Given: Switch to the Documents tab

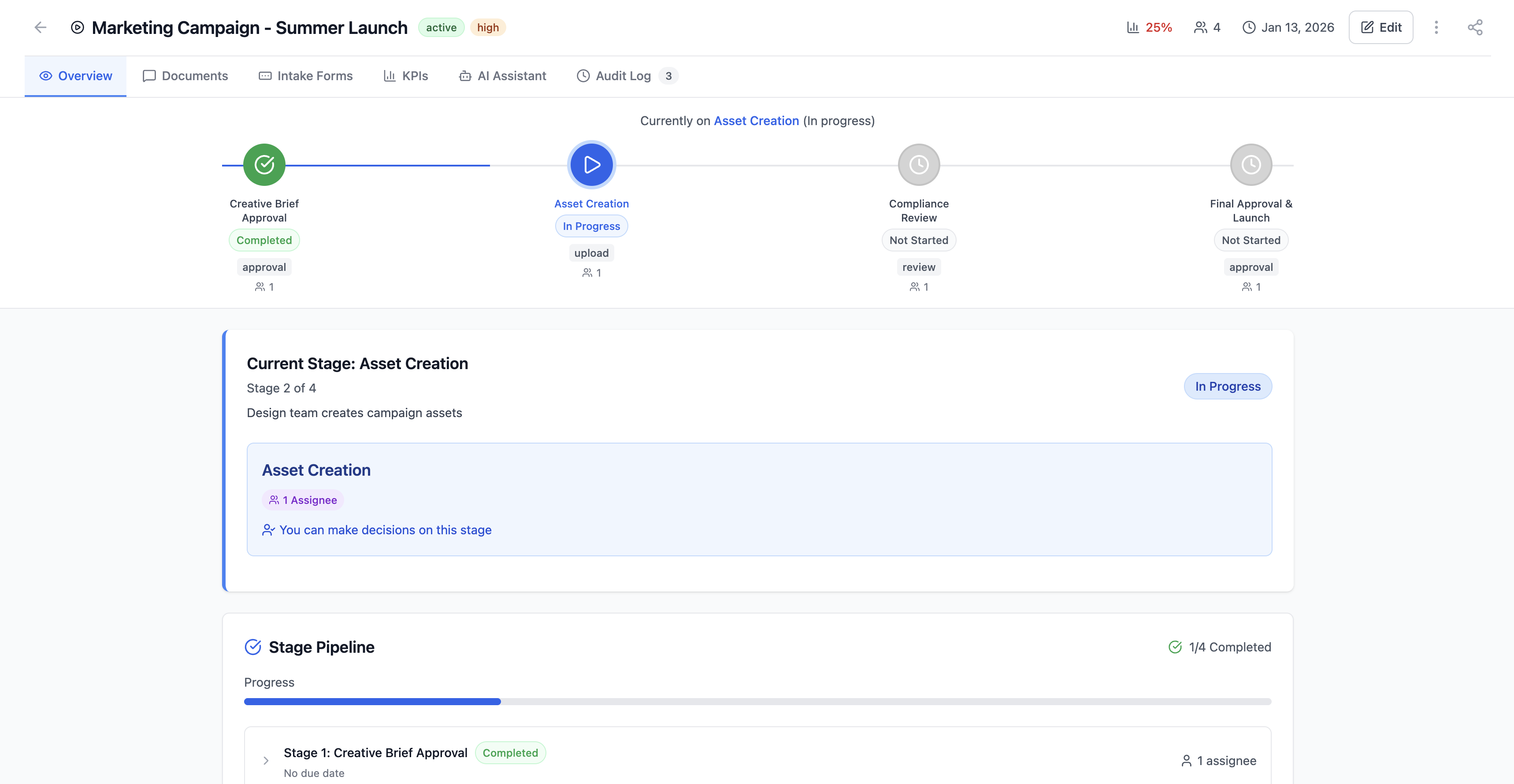Looking at the screenshot, I should pyautogui.click(x=185, y=76).
